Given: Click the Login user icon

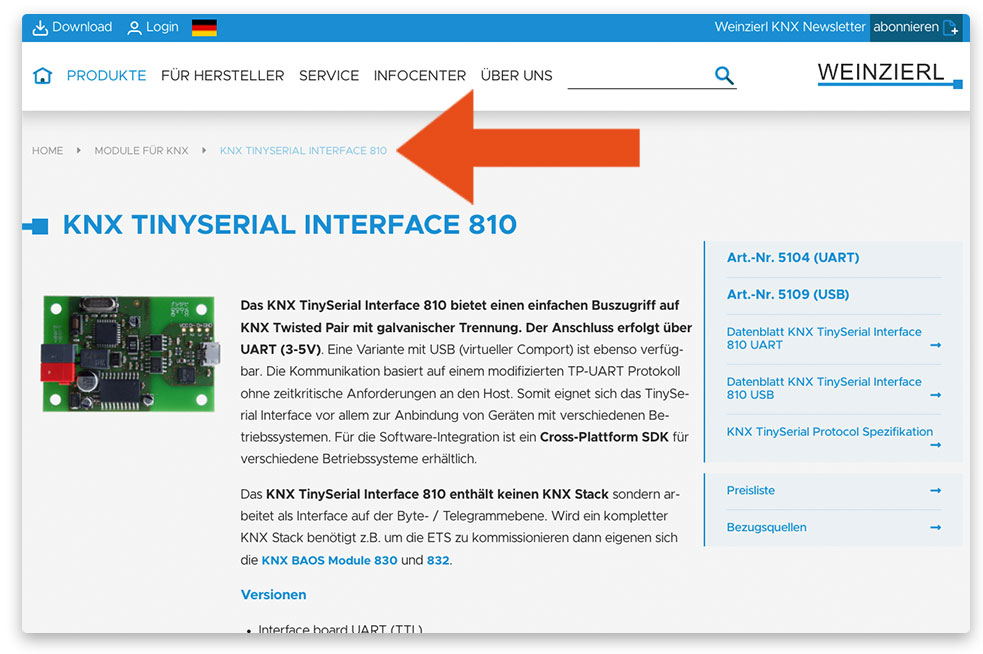Looking at the screenshot, I should point(134,28).
